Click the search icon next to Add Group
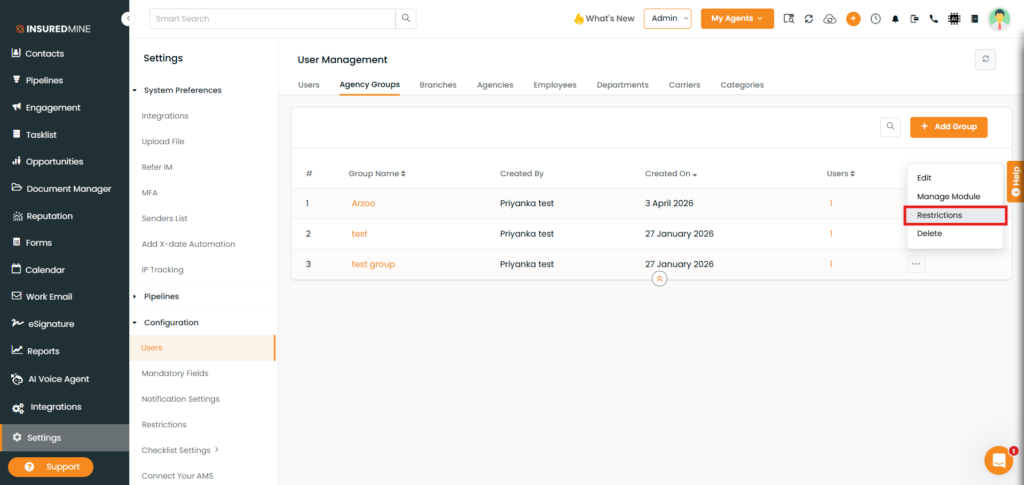Image resolution: width=1024 pixels, height=485 pixels. (x=890, y=127)
